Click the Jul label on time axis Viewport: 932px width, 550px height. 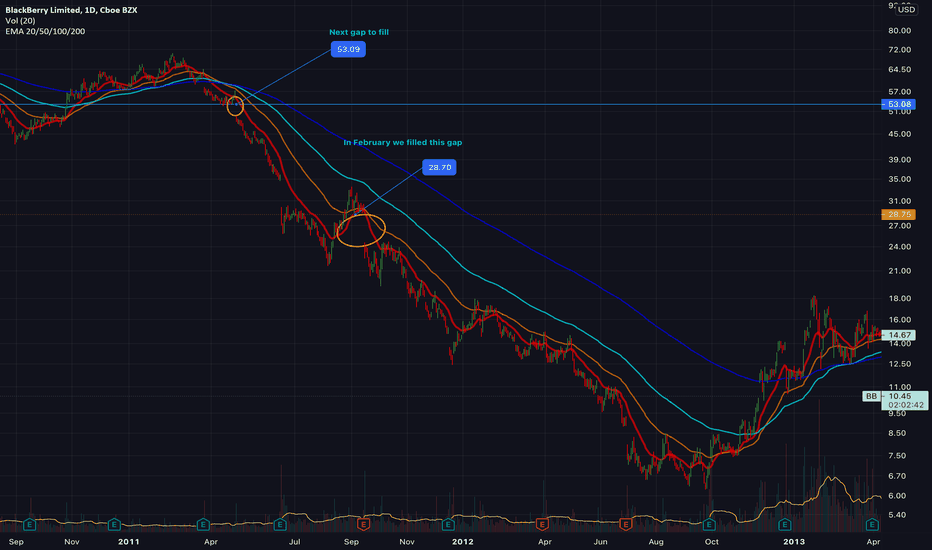294,542
